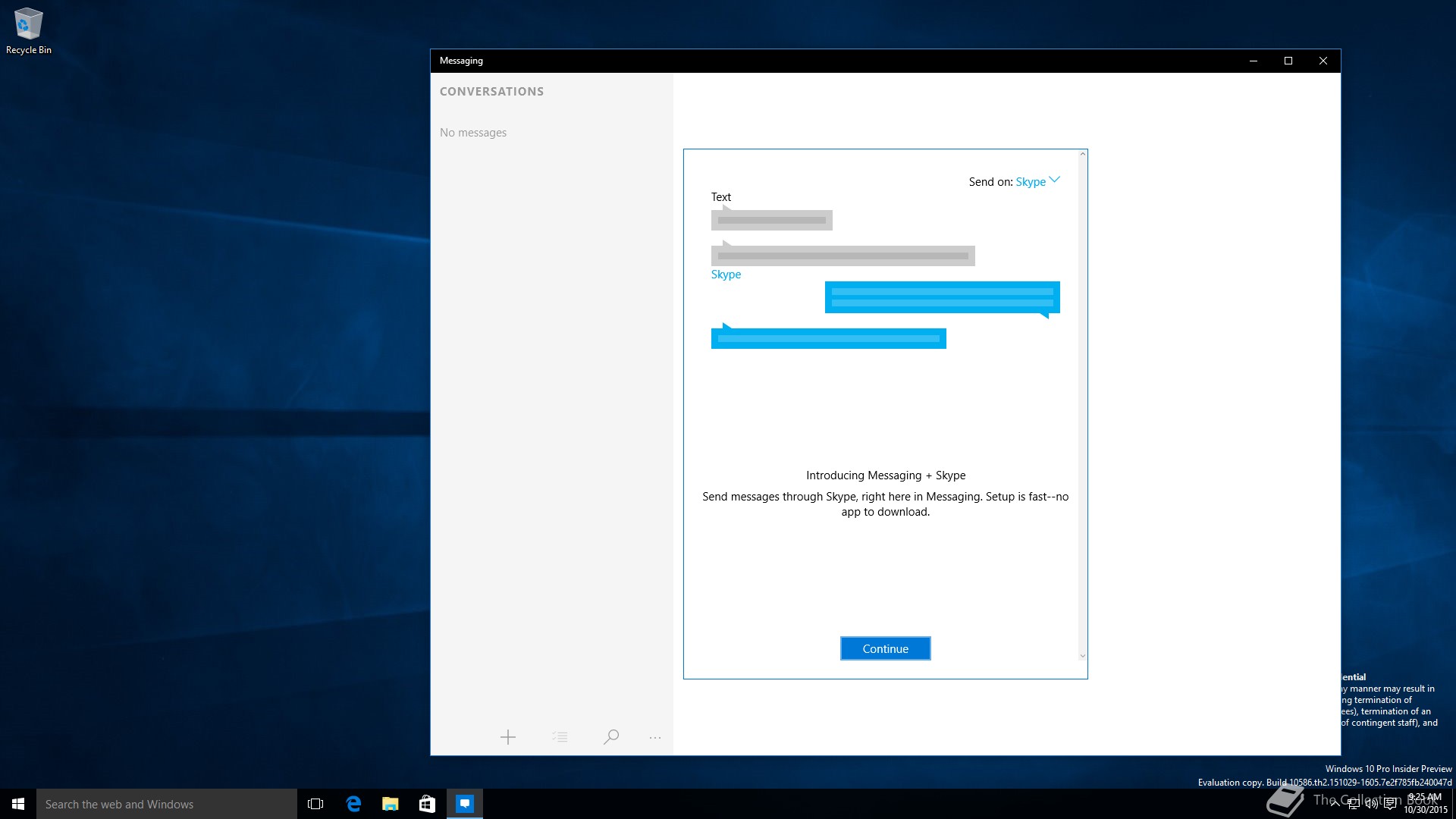Viewport: 1456px width, 819px height.
Task: Open the network tray icon
Action: (1353, 804)
